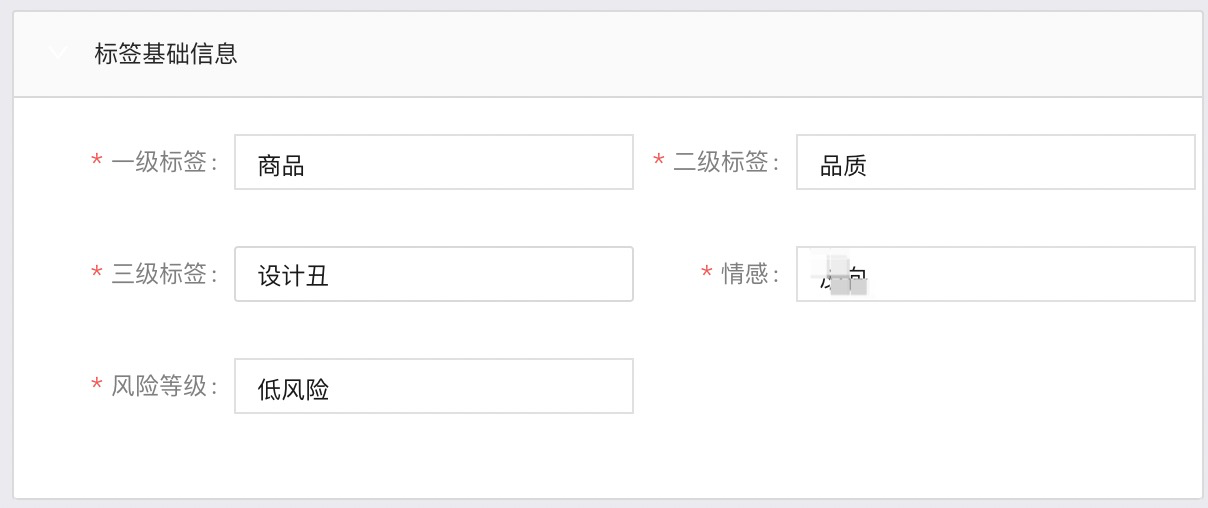The width and height of the screenshot is (1208, 508).
Task: Click the 商品 value text
Action: pyautogui.click(x=281, y=166)
